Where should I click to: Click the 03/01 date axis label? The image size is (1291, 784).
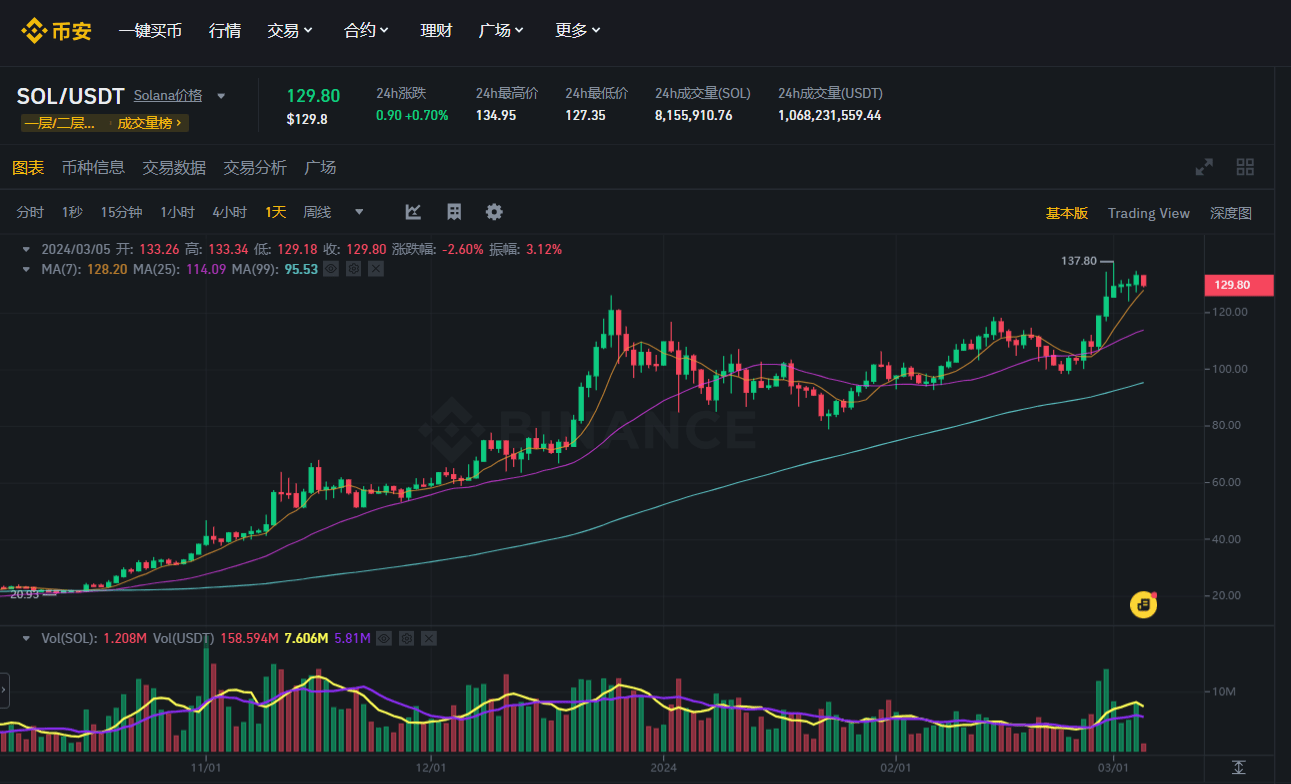coord(1113,768)
